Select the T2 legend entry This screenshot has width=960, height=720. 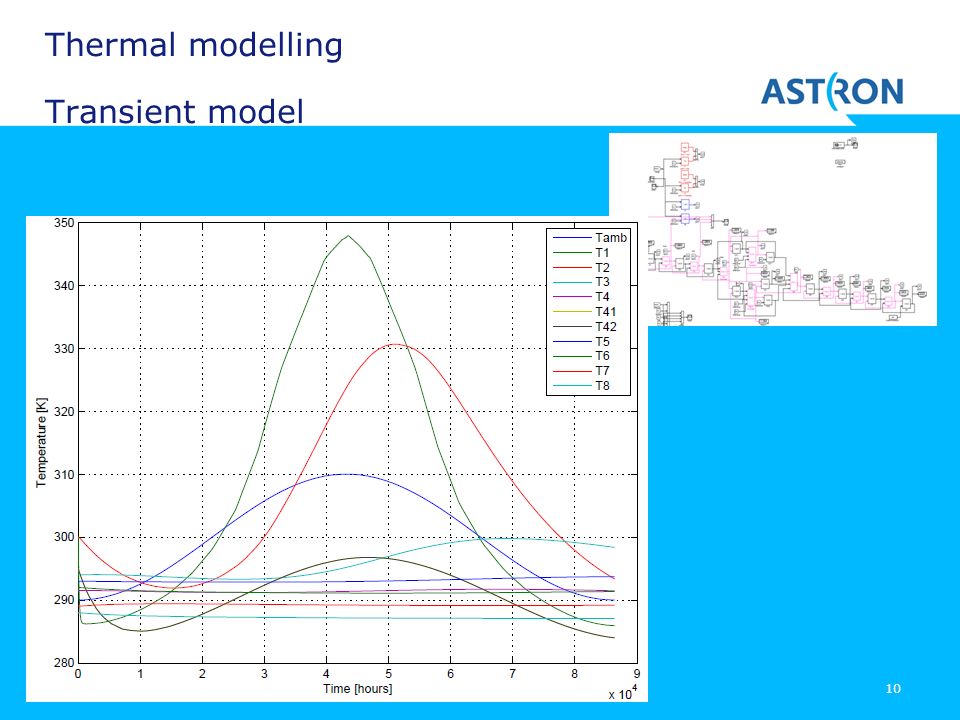pyautogui.click(x=582, y=268)
